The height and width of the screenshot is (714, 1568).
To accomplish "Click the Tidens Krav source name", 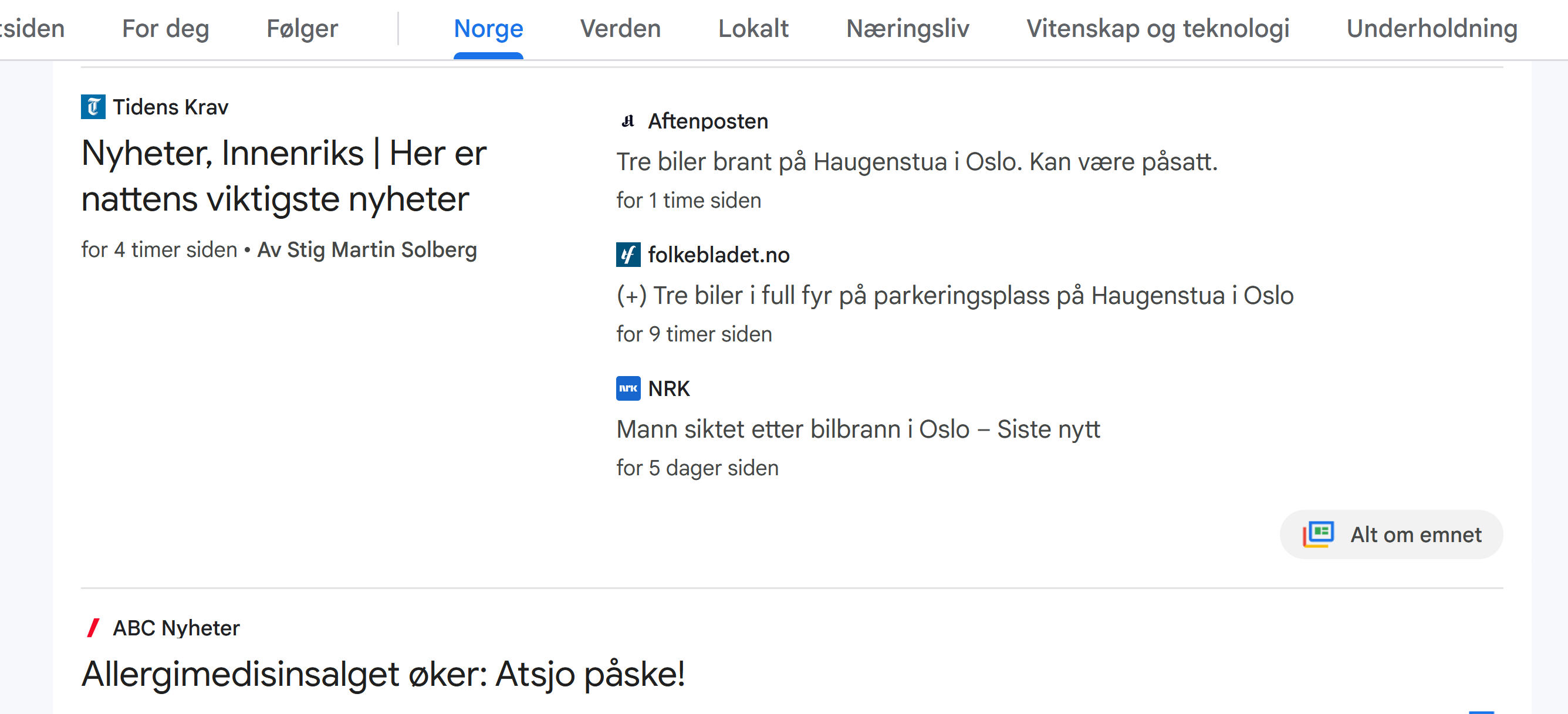I will (170, 107).
